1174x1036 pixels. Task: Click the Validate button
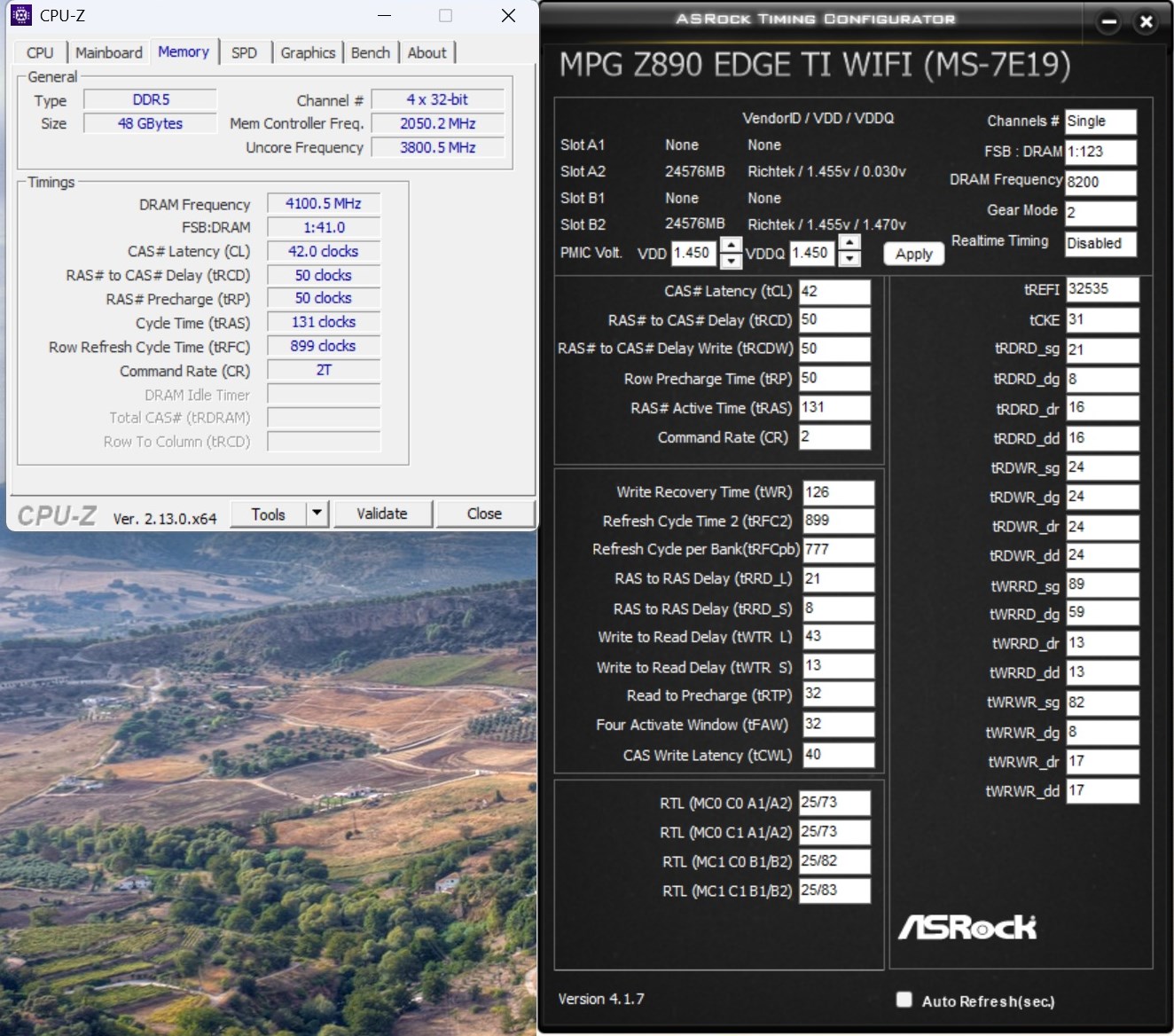click(x=382, y=514)
